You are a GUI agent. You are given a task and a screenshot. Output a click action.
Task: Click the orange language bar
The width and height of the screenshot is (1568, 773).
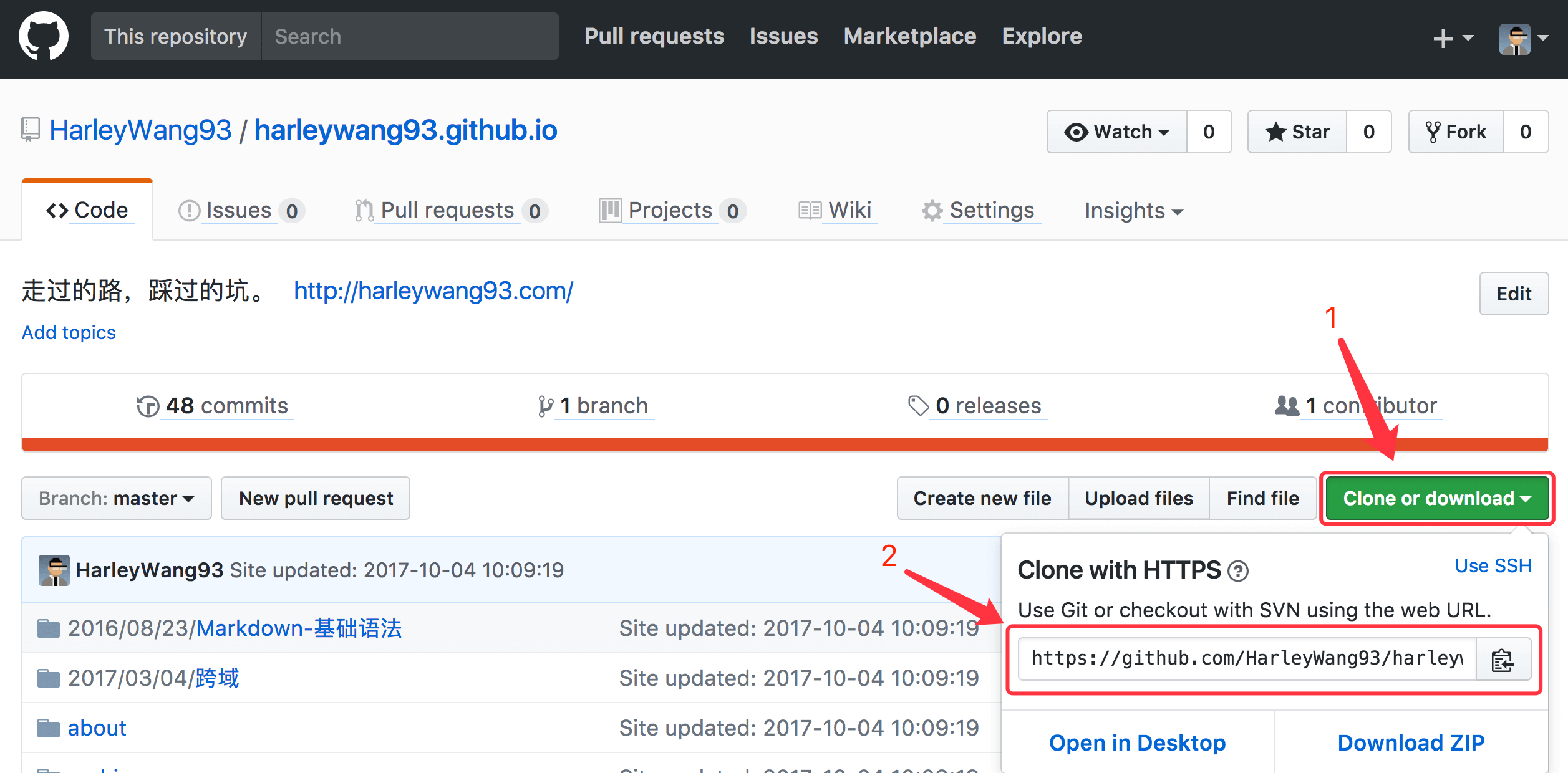coord(785,444)
